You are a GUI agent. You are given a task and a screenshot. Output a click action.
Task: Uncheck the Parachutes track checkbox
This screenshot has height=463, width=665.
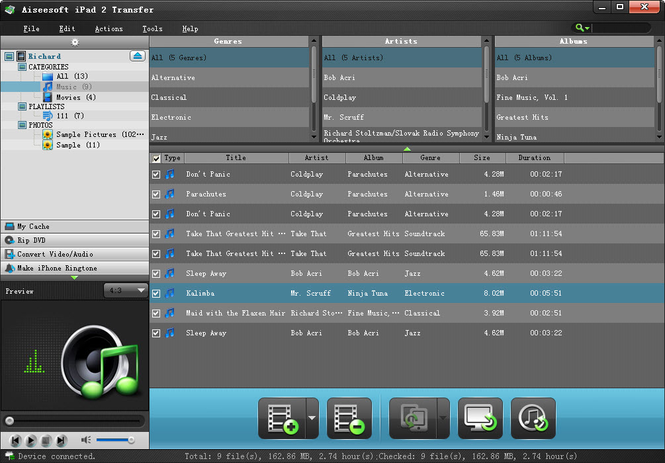[x=156, y=194]
